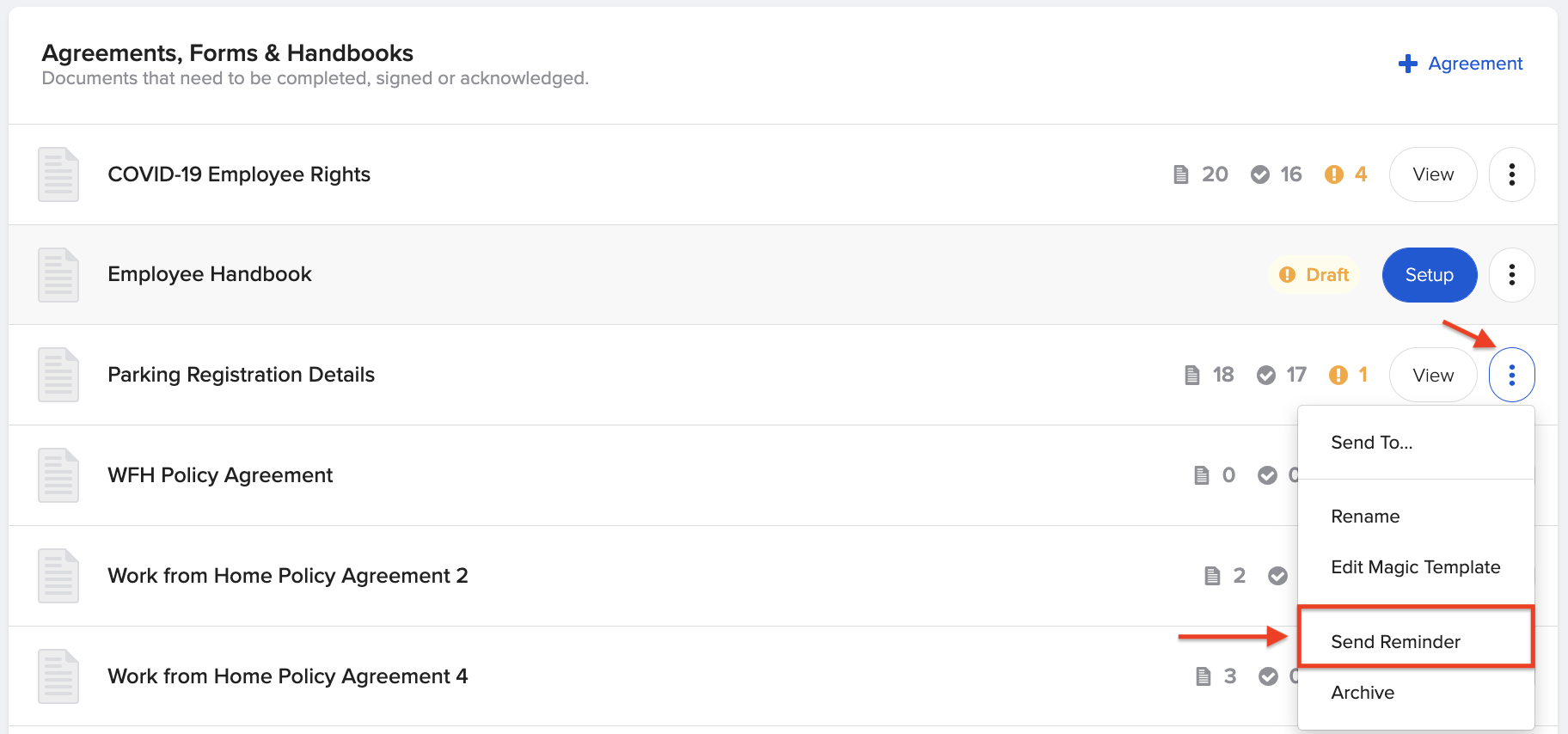
Task: Click the Parking Registration Details document icon
Action: (x=58, y=375)
